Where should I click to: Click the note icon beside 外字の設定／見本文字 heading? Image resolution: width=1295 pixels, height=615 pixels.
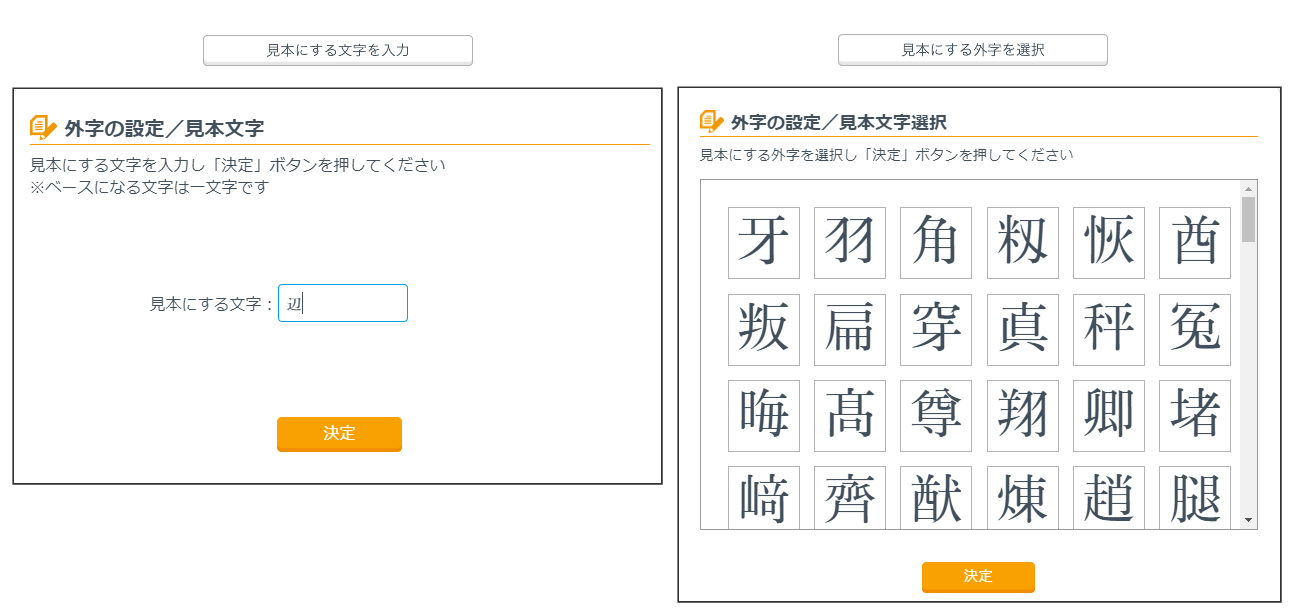[x=43, y=128]
